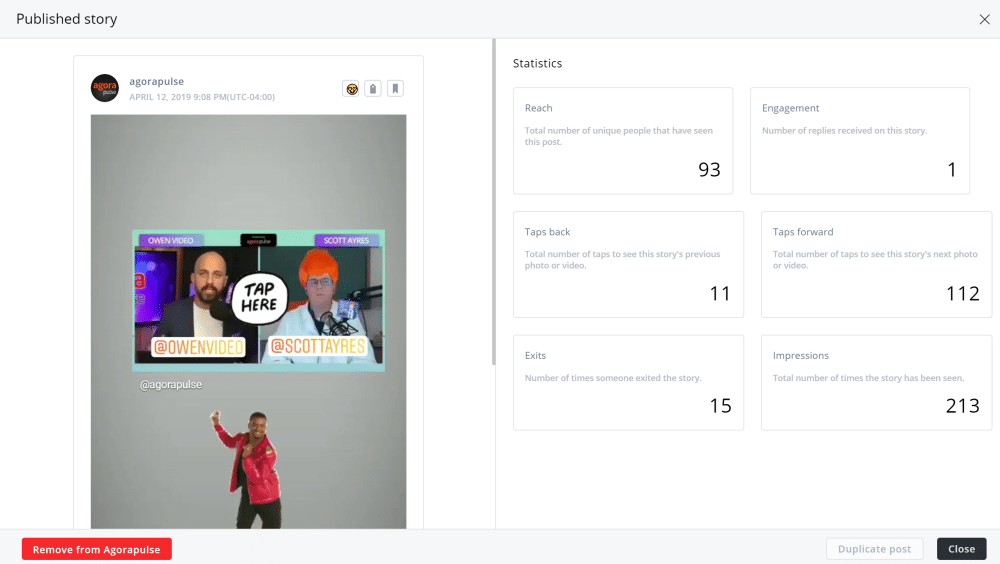Click the Published story title
Viewport: 1000px width, 564px height.
(67, 19)
